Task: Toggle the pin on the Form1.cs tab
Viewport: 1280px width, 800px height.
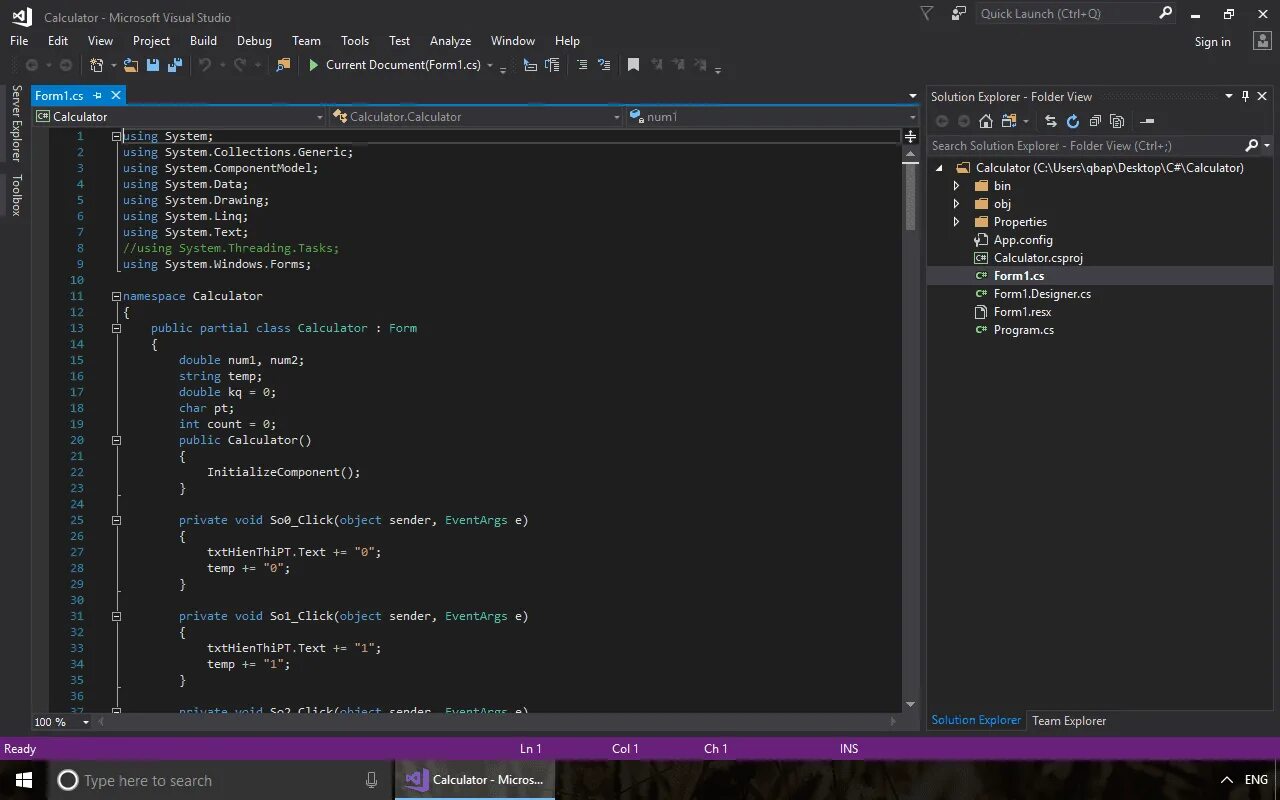Action: tap(98, 96)
